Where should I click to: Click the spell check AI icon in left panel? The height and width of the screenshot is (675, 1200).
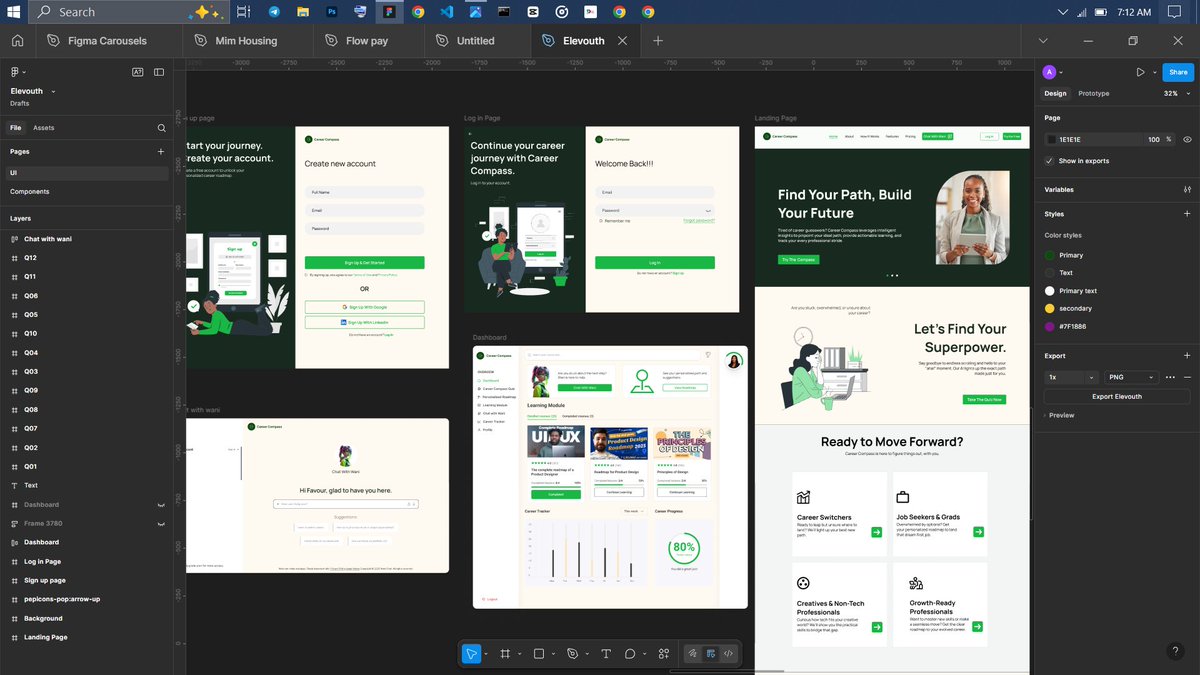point(137,72)
